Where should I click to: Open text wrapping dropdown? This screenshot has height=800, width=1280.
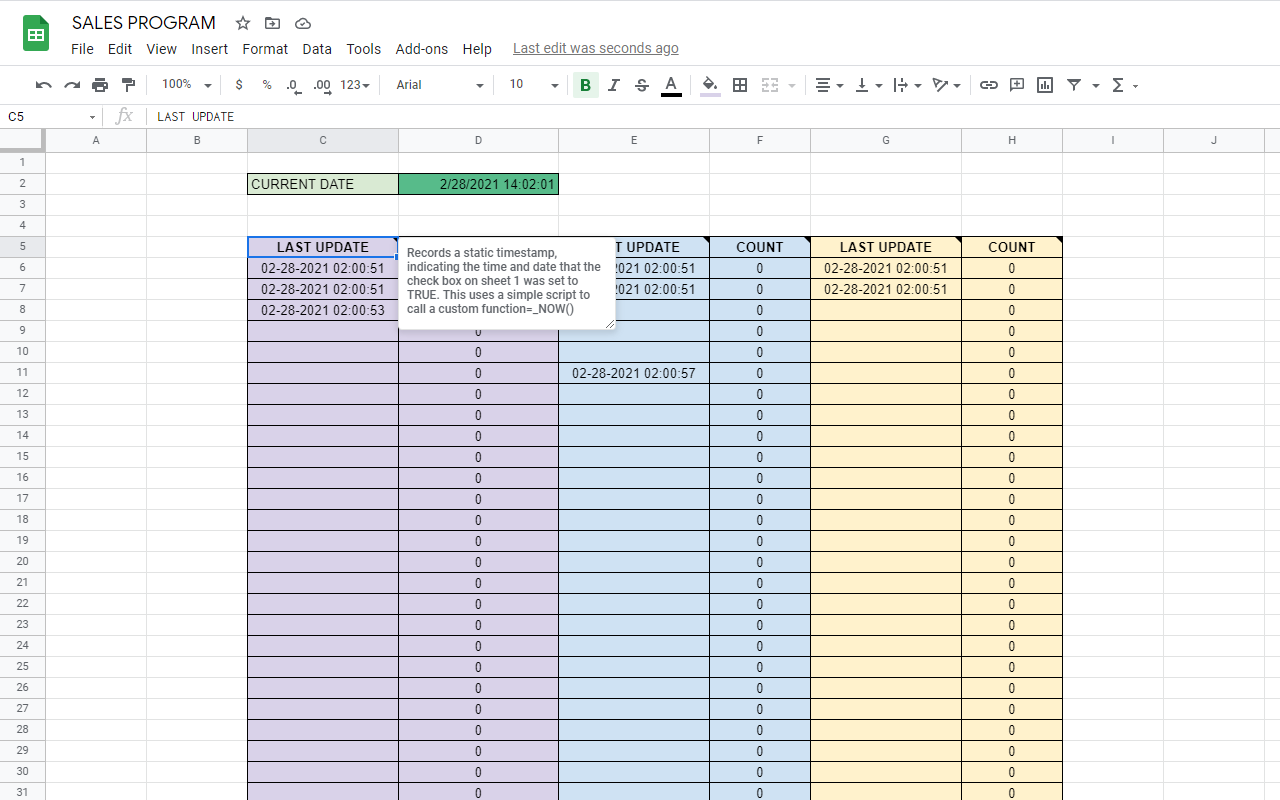point(907,85)
